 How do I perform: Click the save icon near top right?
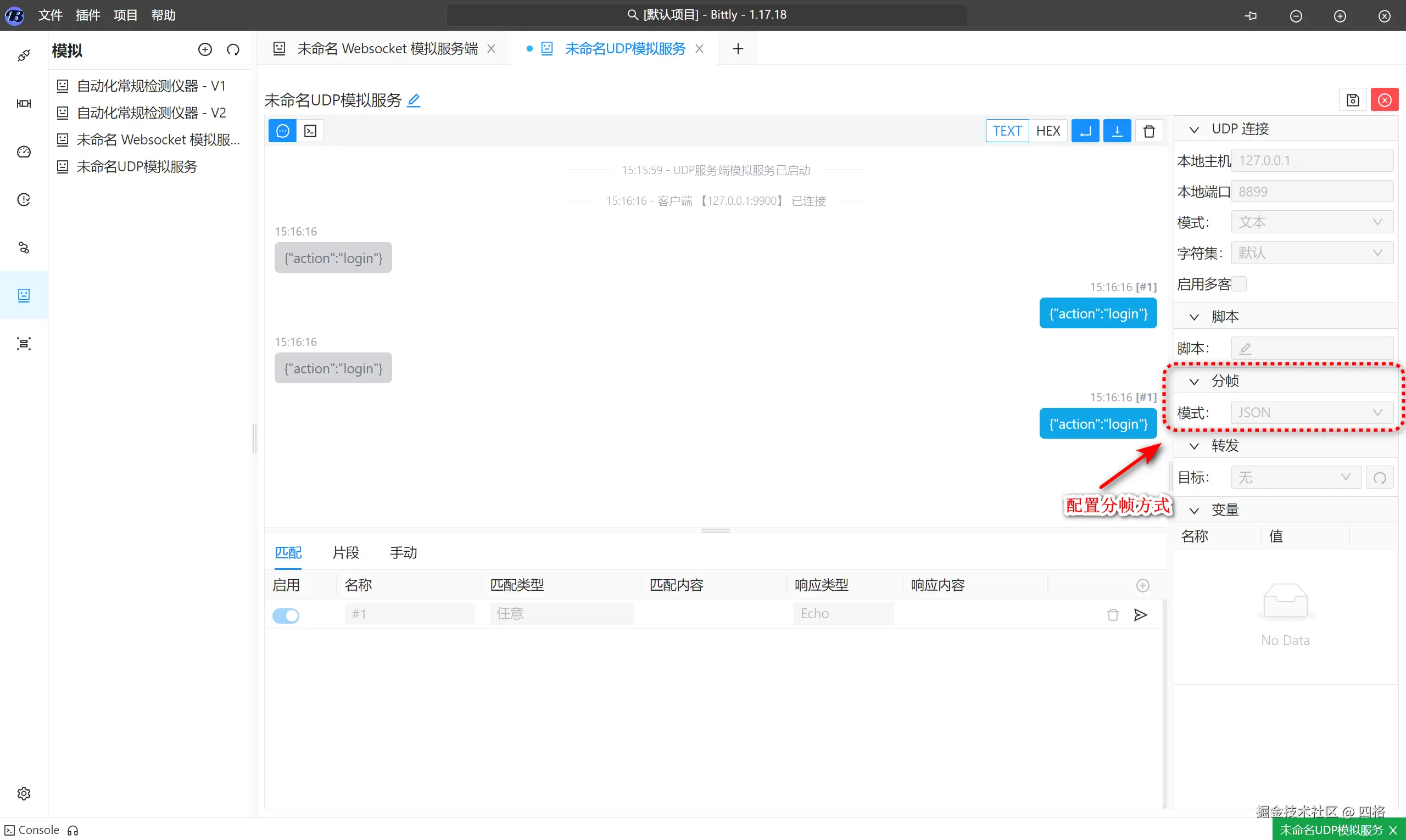(1352, 100)
